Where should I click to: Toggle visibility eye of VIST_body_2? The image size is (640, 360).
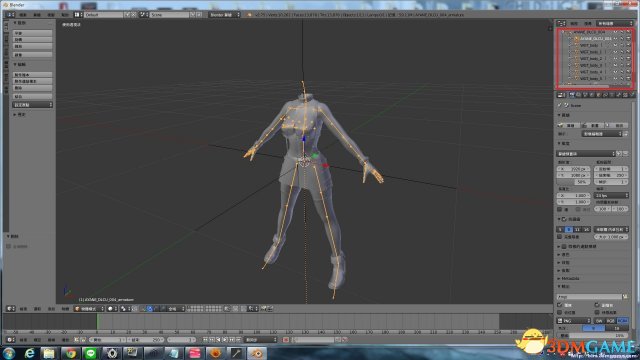[x=616, y=59]
